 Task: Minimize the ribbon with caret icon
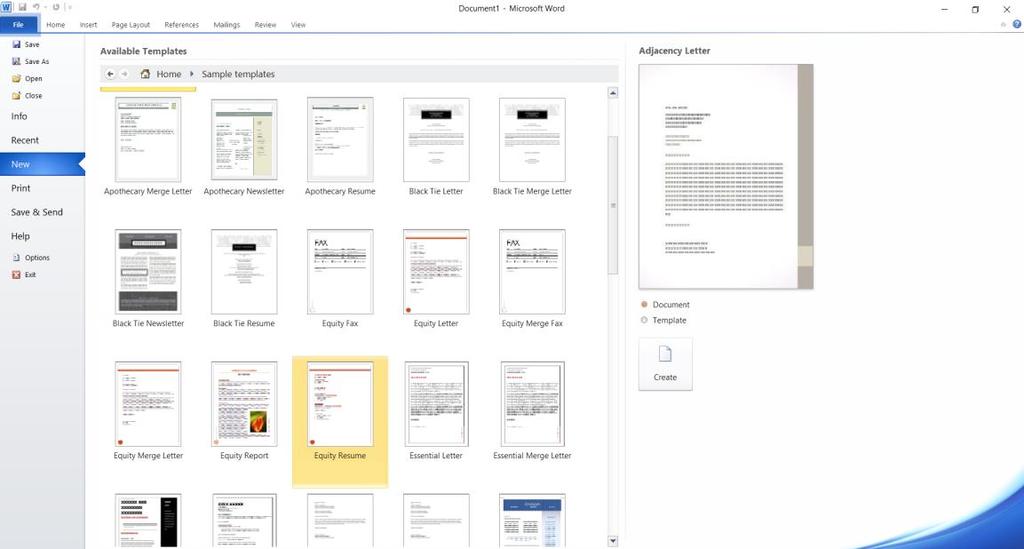1003,25
